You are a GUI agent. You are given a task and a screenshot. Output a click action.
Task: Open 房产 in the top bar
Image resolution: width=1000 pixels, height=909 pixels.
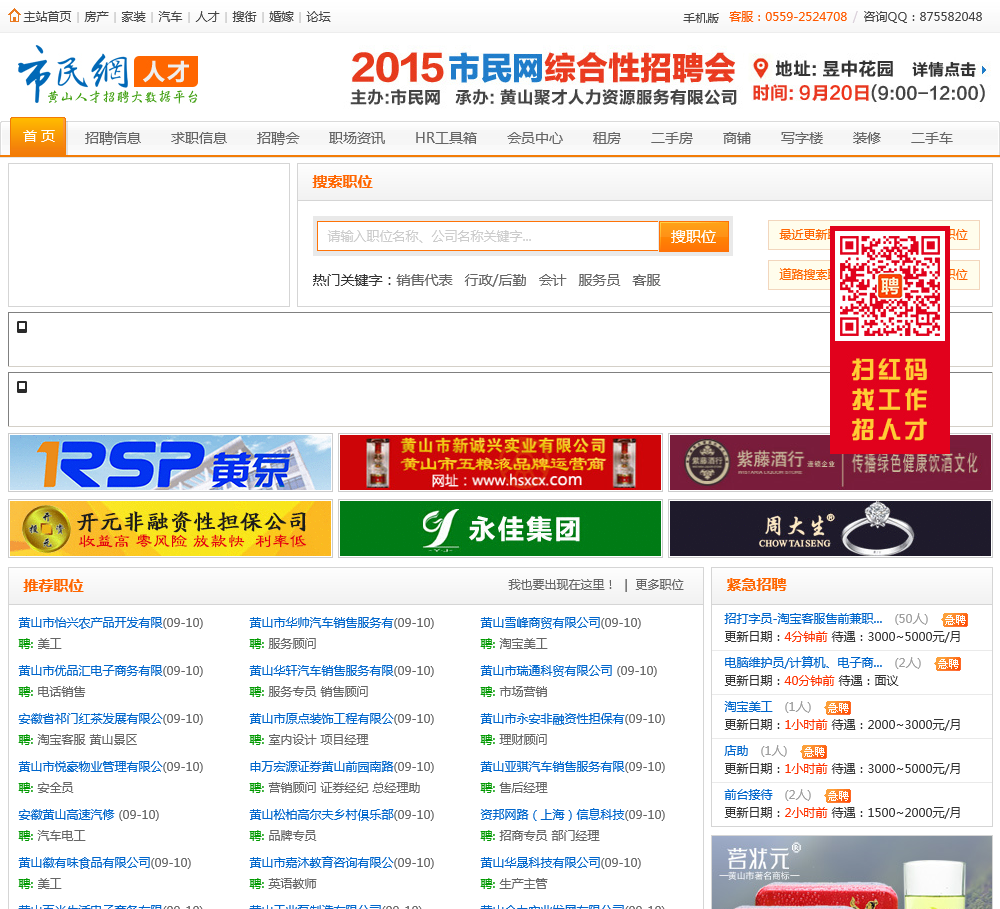pyautogui.click(x=96, y=17)
